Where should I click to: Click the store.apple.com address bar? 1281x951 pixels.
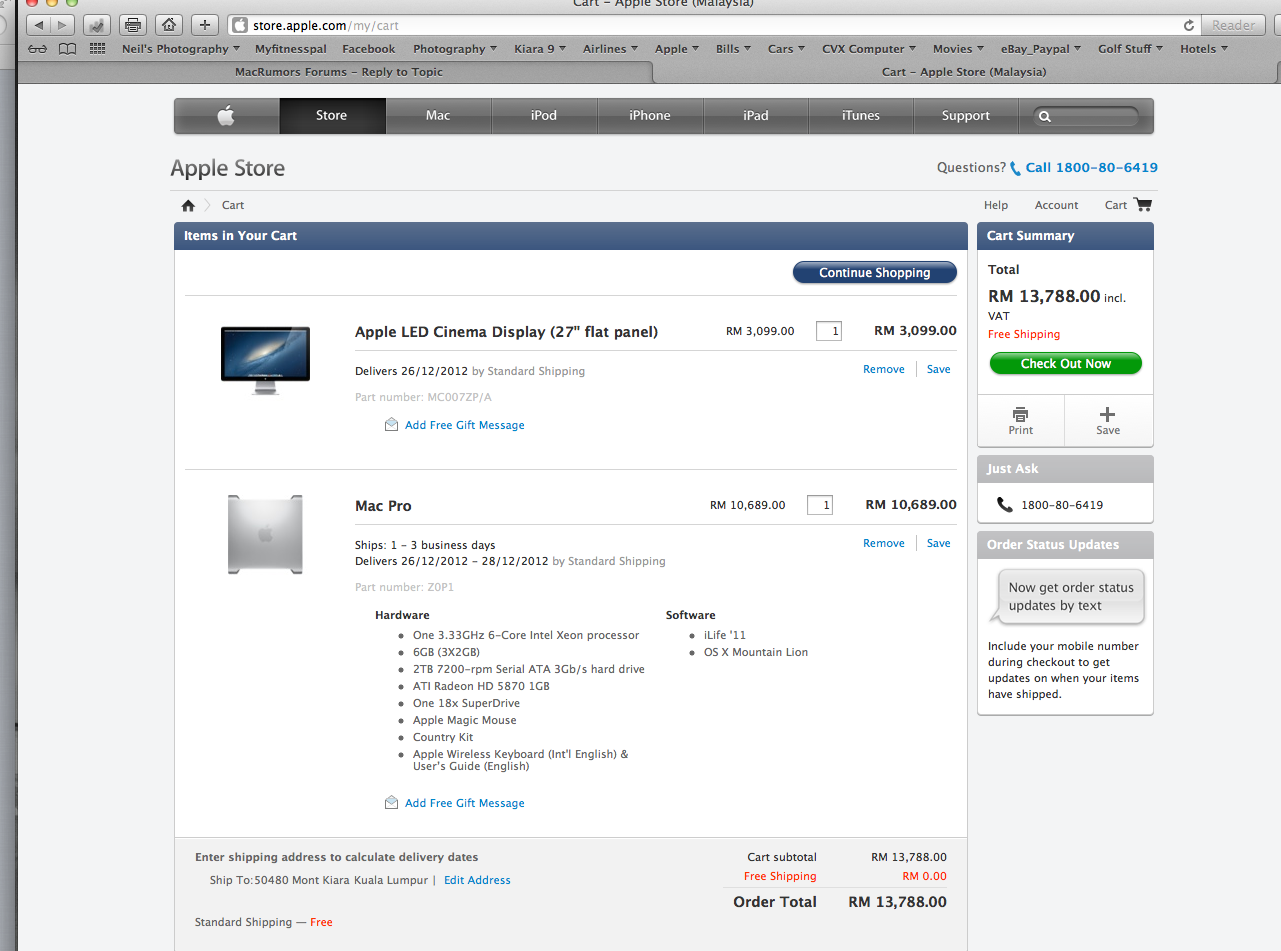[714, 25]
